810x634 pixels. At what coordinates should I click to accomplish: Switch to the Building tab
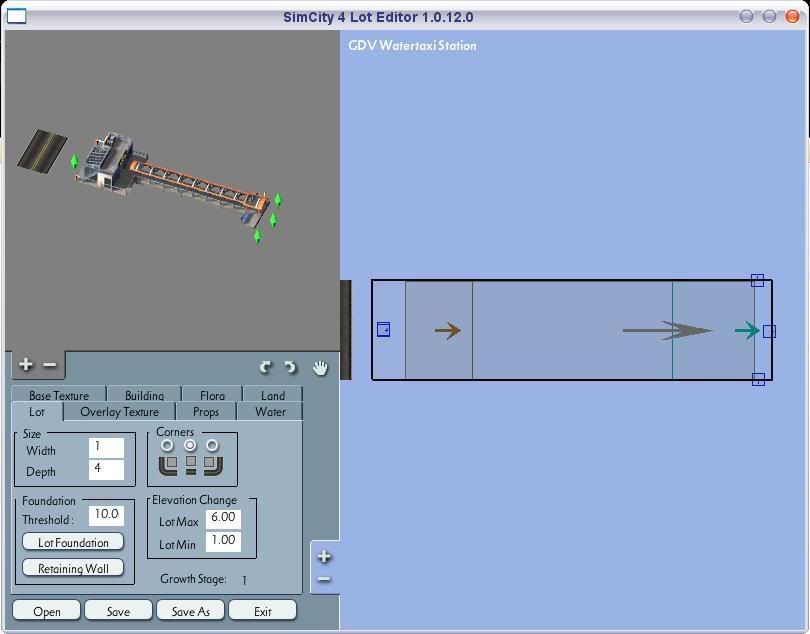[x=144, y=394]
